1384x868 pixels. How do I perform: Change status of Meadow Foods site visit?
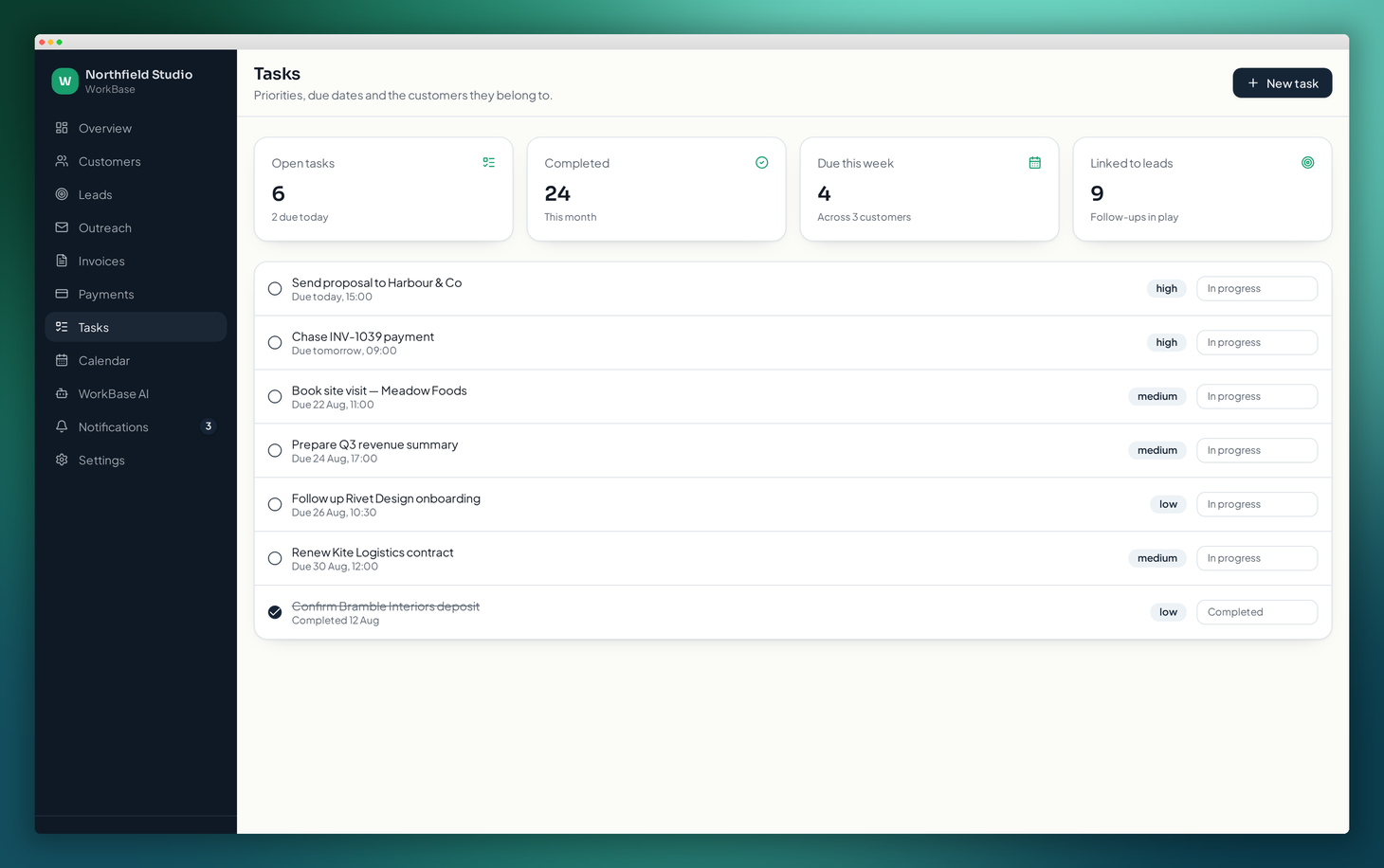1257,397
